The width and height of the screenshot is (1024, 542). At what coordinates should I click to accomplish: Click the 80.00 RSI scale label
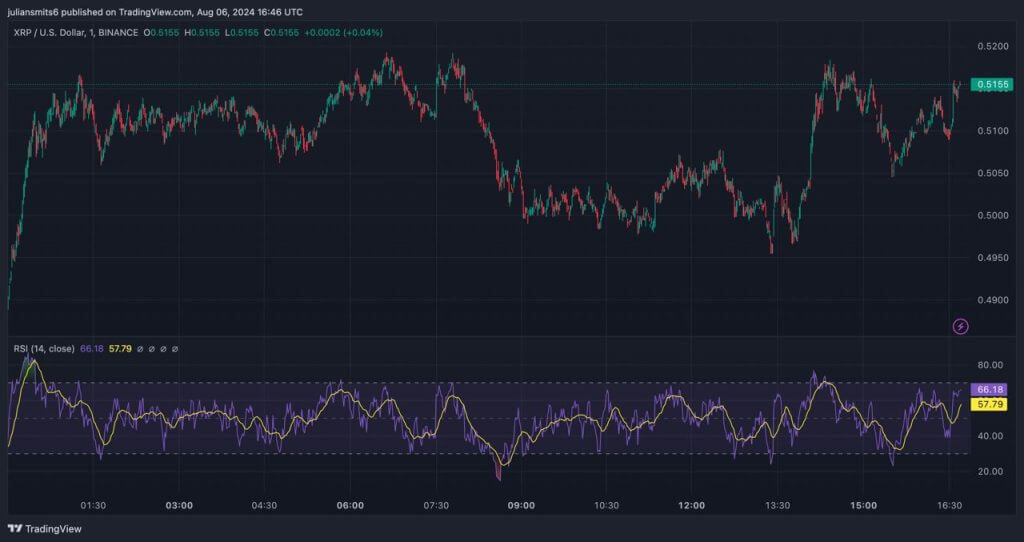click(x=989, y=365)
